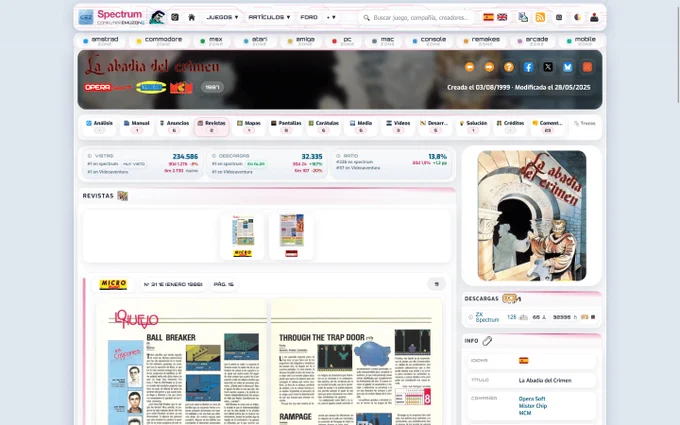Click the icon next to DESCARGAS heading
Screen dimensions: 680x425
pos(511,298)
